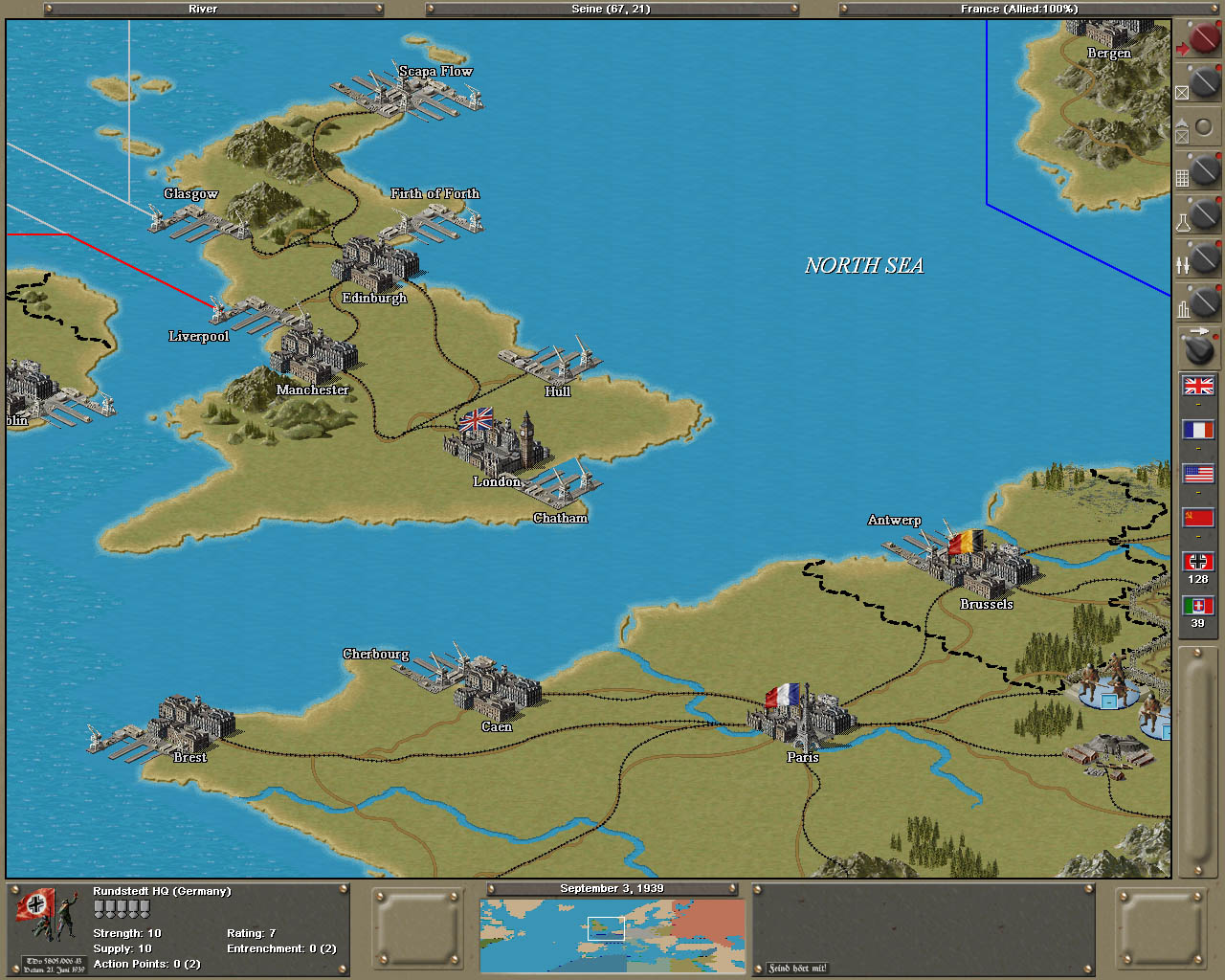The image size is (1225, 980).
Task: Open statistics using the bar chart knob
Action: [1202, 302]
